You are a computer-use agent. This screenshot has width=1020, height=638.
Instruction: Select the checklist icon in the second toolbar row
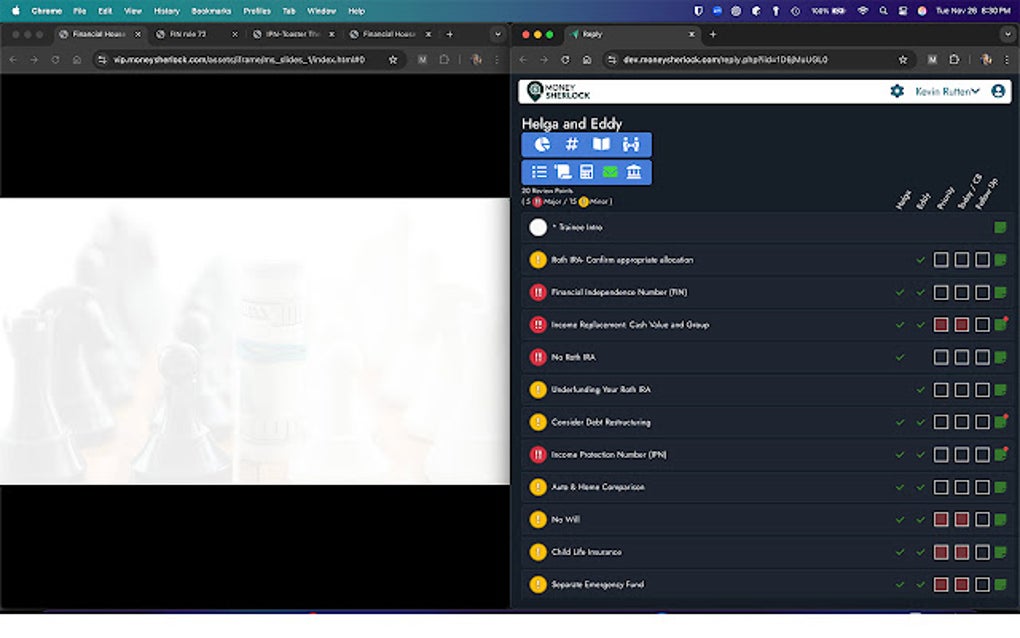540,171
